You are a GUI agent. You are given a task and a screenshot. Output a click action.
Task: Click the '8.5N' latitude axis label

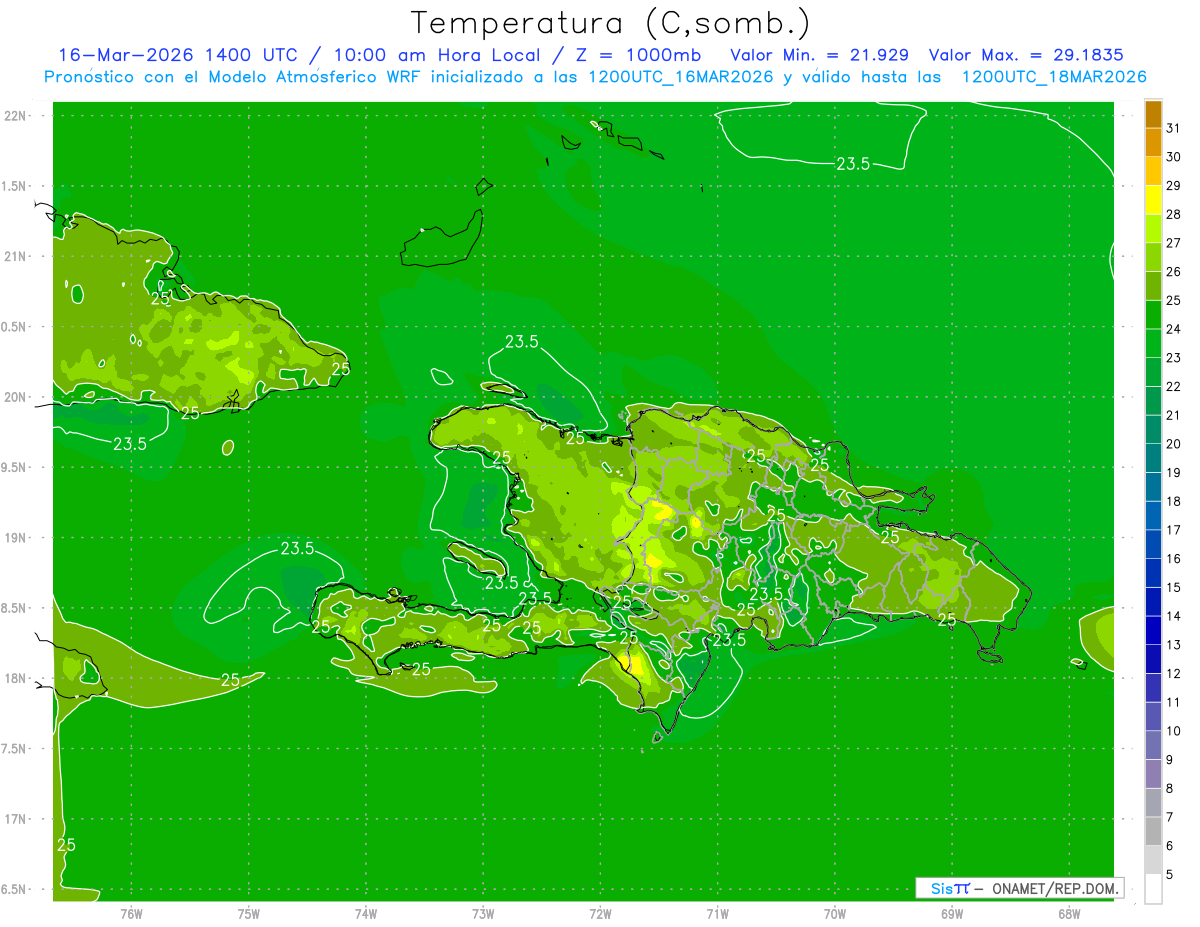(x=15, y=608)
